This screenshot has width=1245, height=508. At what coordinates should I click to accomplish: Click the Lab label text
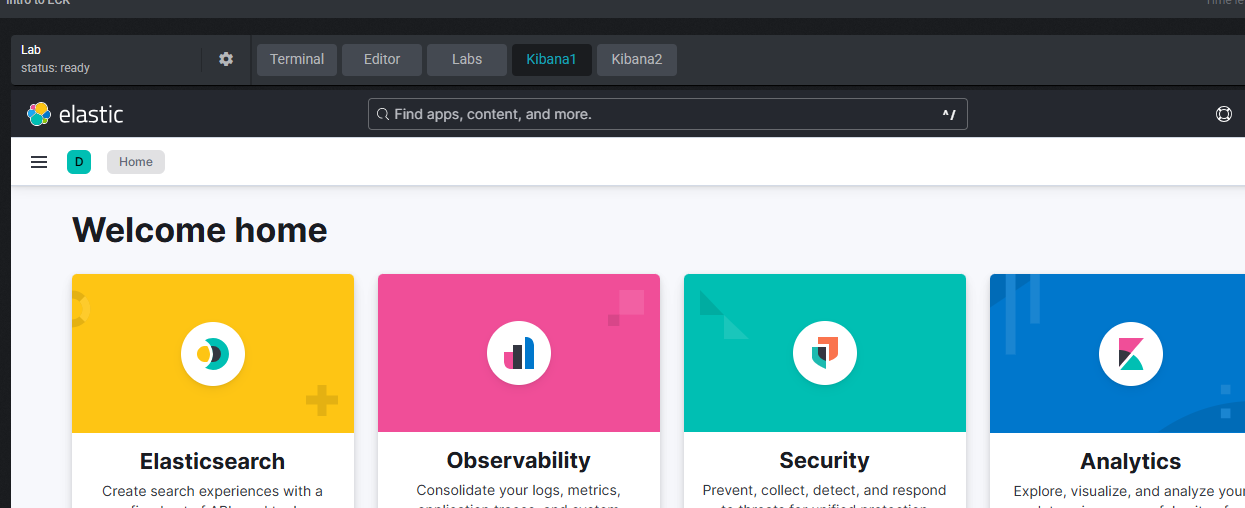[x=31, y=49]
